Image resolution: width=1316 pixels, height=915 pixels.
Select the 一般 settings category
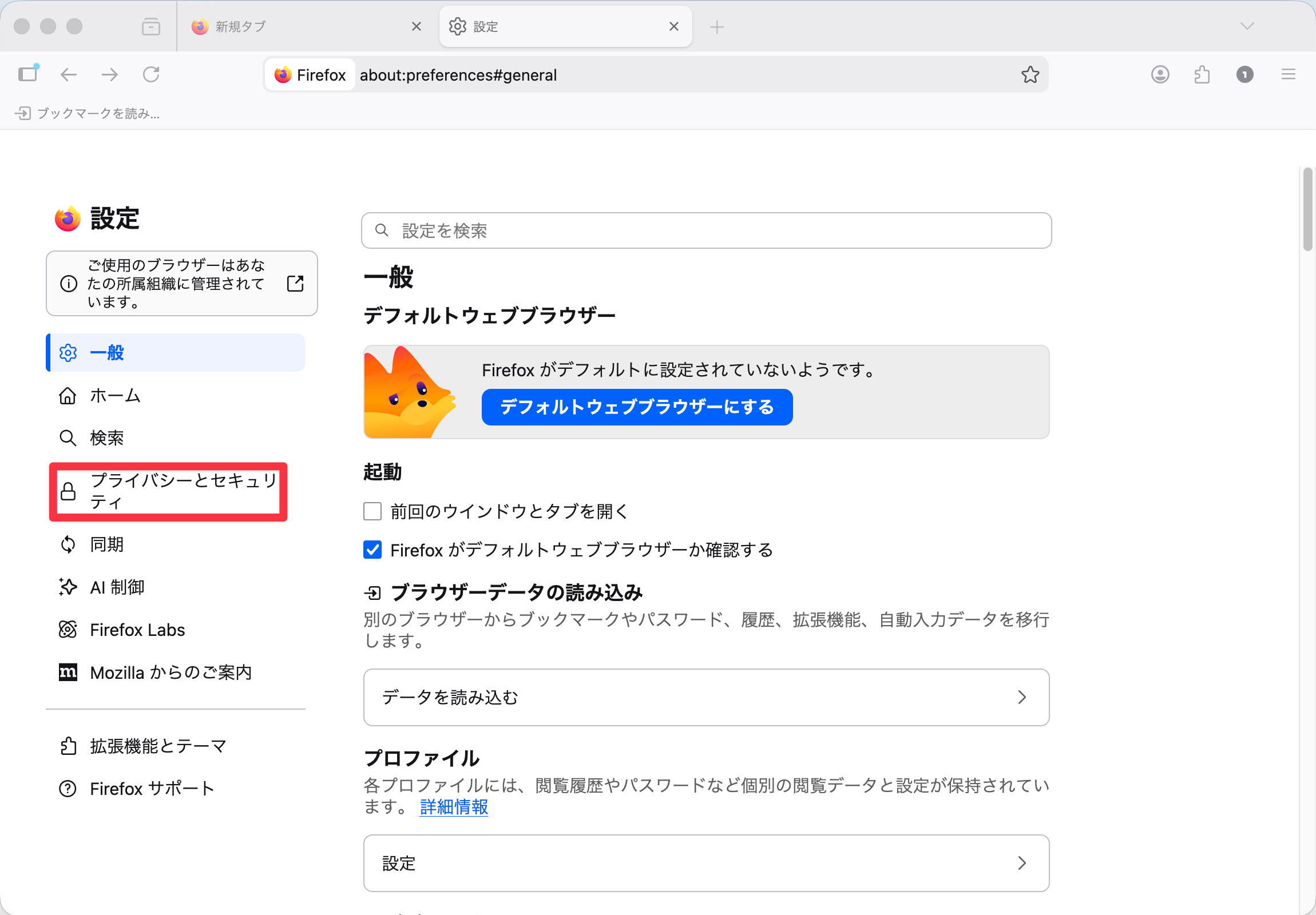(176, 352)
